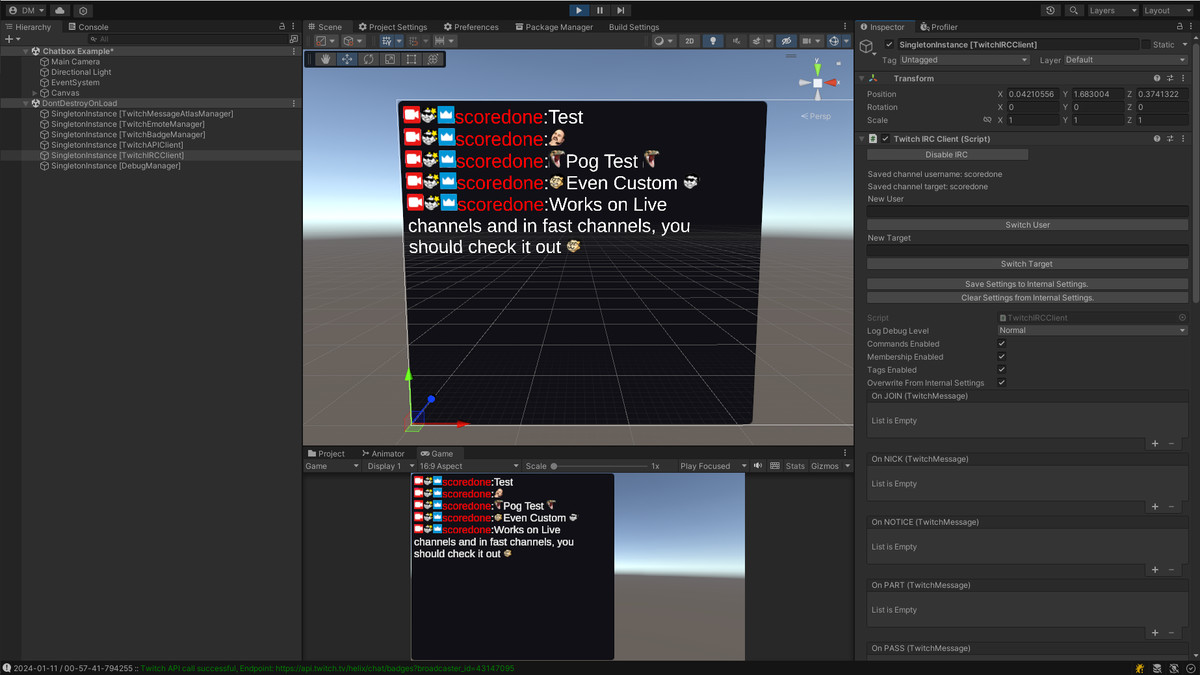Open the cloud services icon
Image resolution: width=1200 pixels, height=675 pixels.
click(x=59, y=10)
